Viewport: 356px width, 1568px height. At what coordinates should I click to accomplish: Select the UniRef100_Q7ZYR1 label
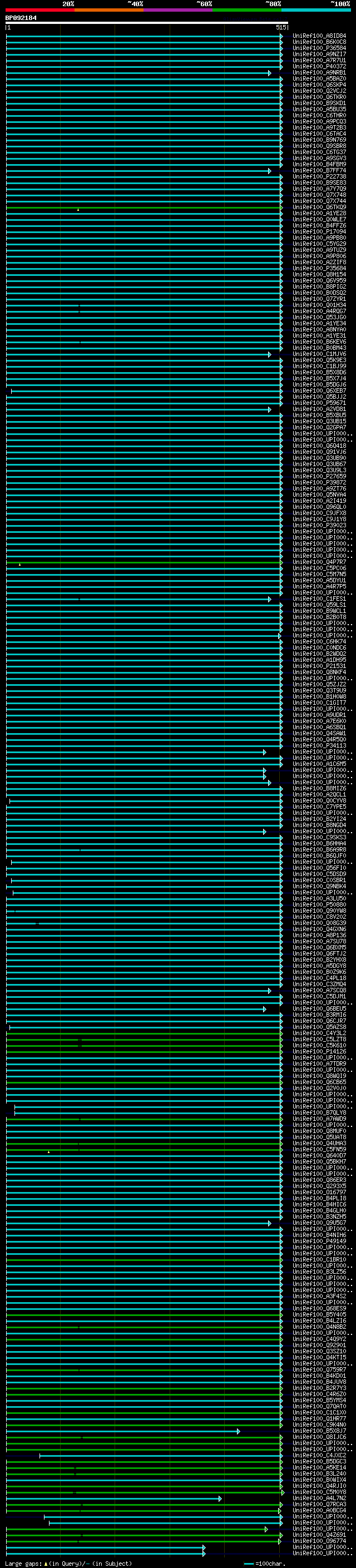click(319, 299)
